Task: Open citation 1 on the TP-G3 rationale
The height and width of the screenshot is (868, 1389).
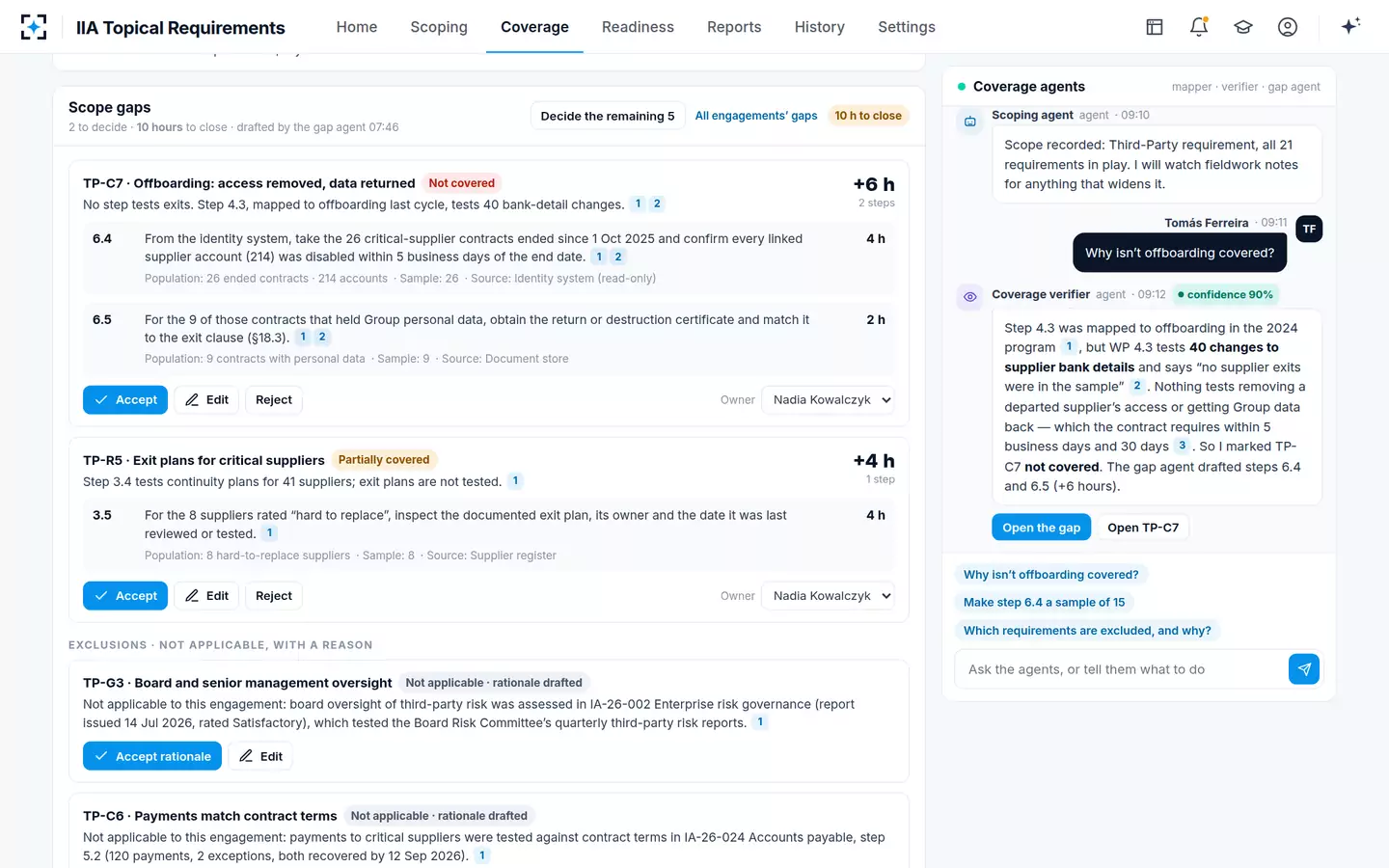Action: tap(760, 721)
